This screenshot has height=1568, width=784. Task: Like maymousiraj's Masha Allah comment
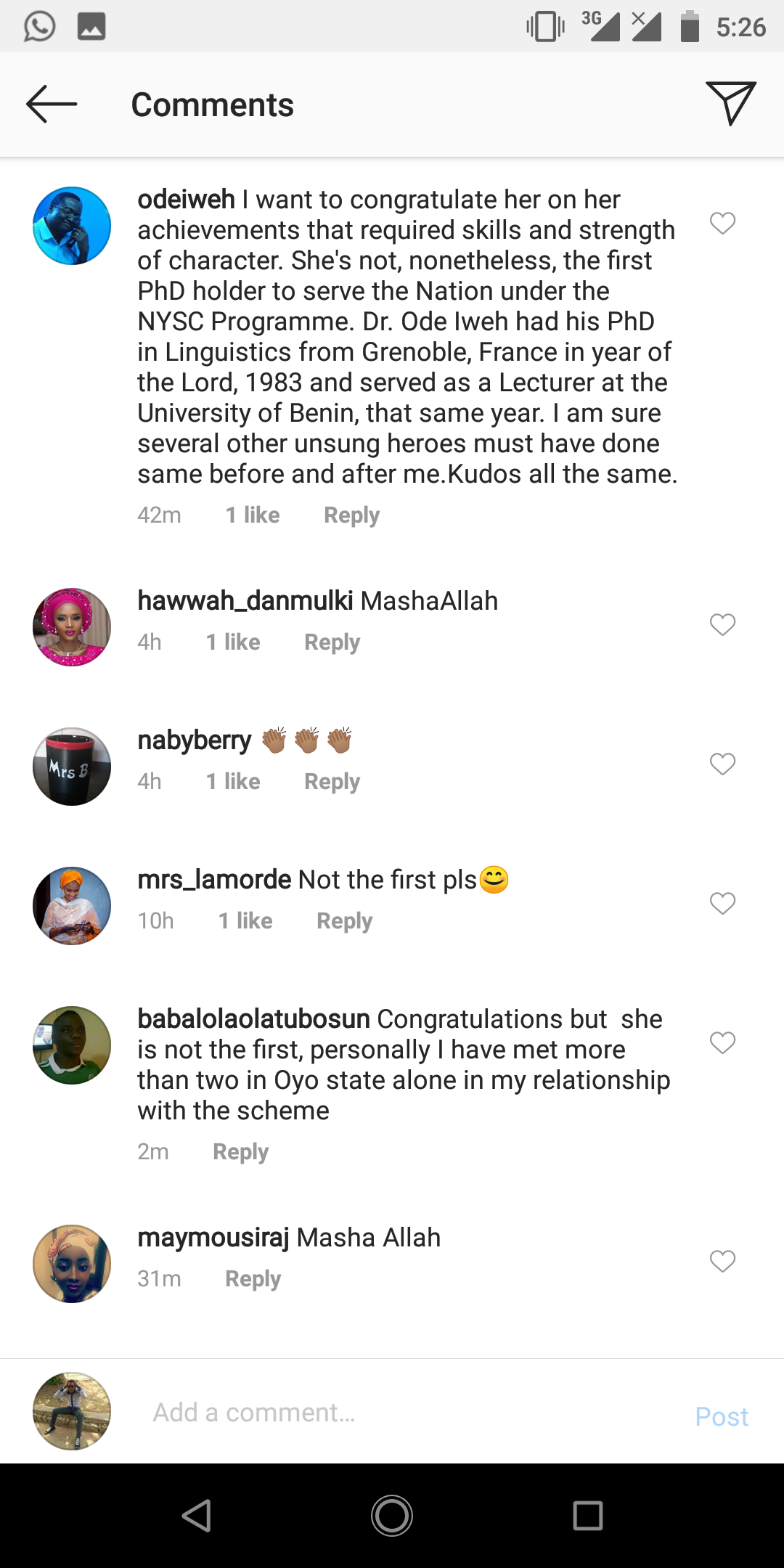722,1262
